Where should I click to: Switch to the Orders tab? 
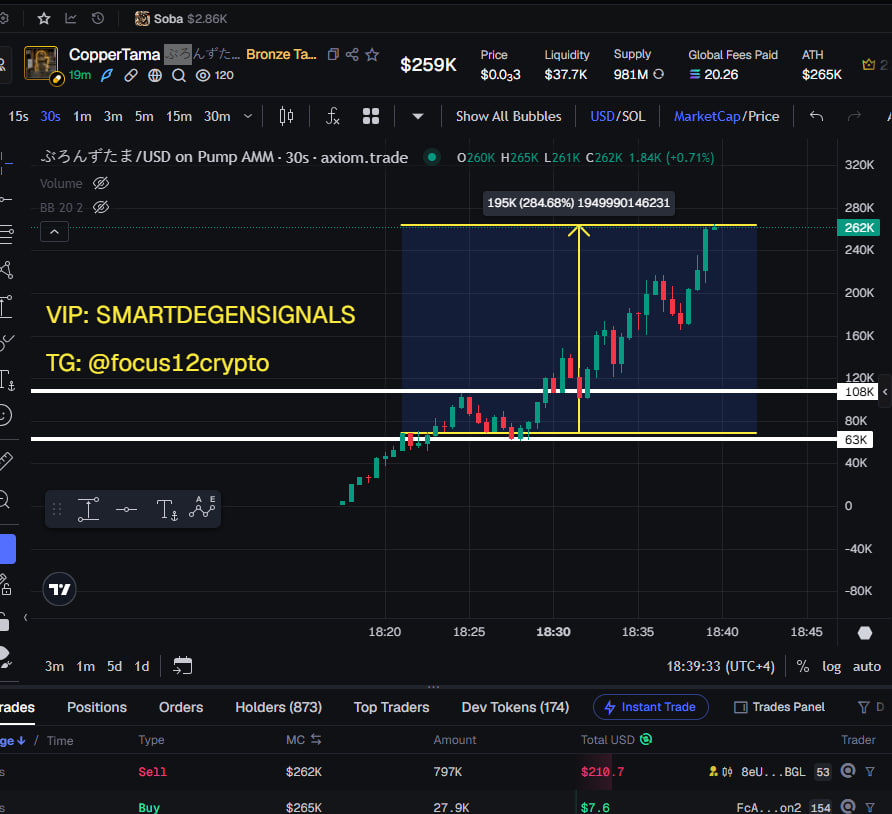click(181, 707)
